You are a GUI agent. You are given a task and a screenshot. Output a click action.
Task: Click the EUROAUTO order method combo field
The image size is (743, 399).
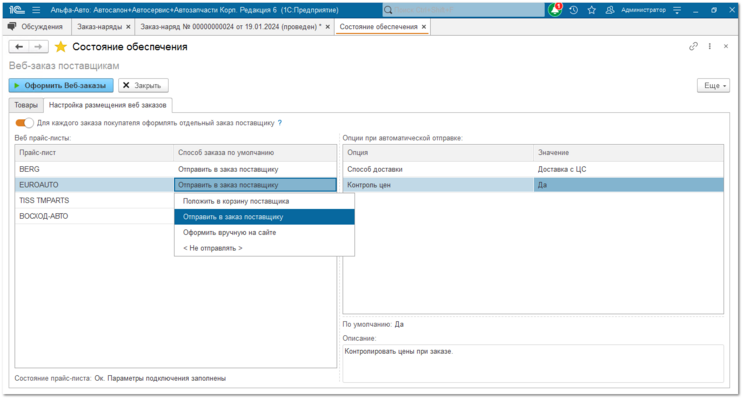[255, 185]
